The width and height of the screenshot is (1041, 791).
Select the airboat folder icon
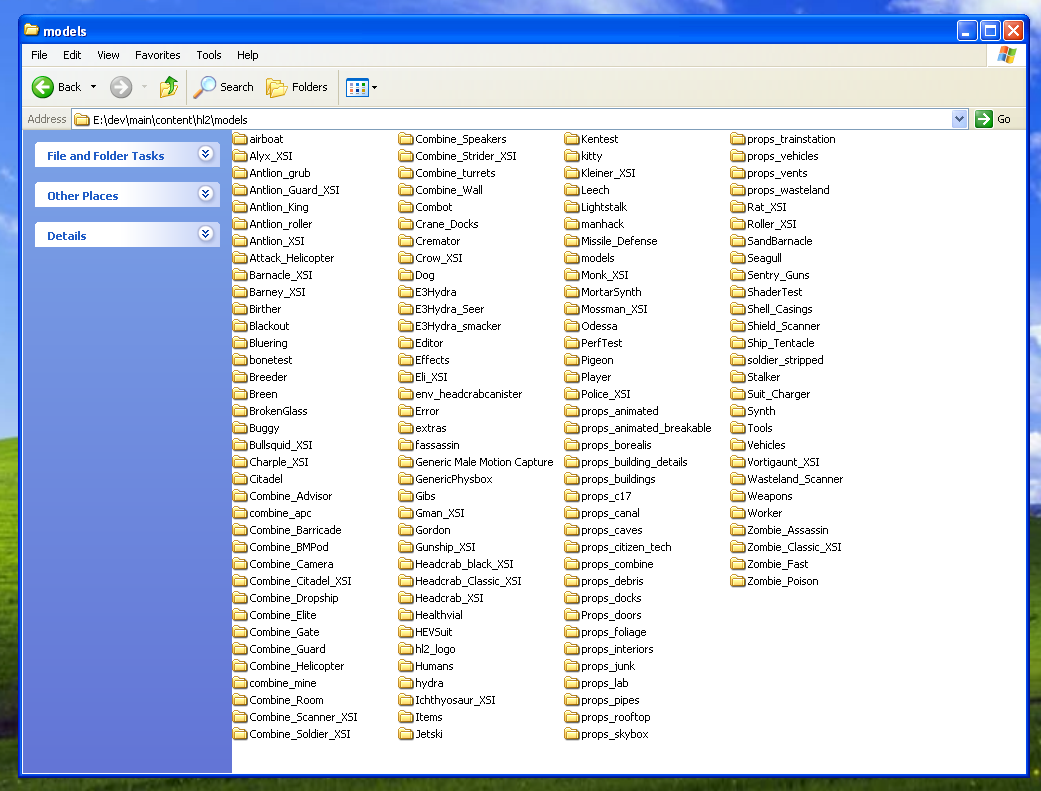click(240, 139)
